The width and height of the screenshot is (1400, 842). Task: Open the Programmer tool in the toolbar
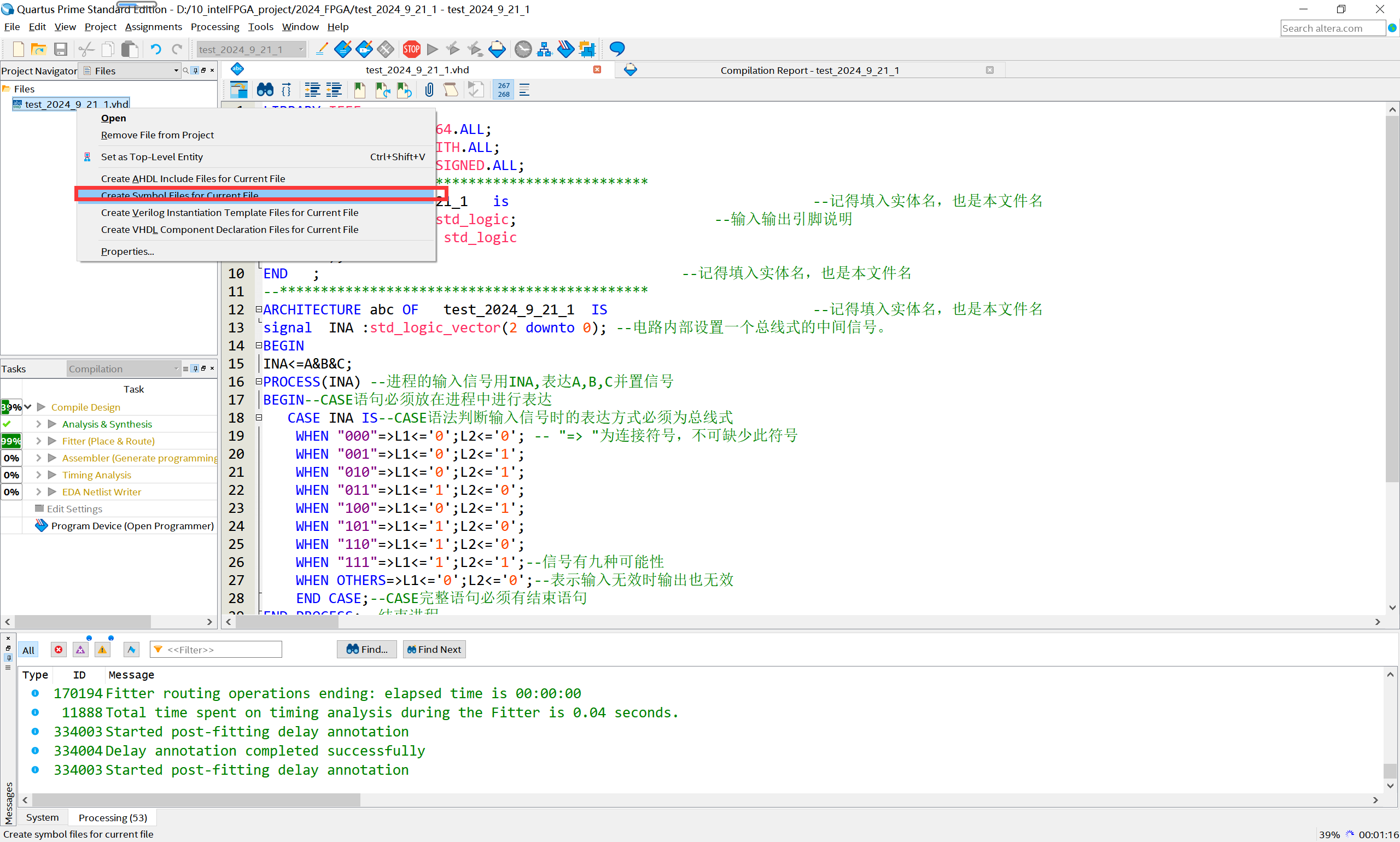point(565,49)
